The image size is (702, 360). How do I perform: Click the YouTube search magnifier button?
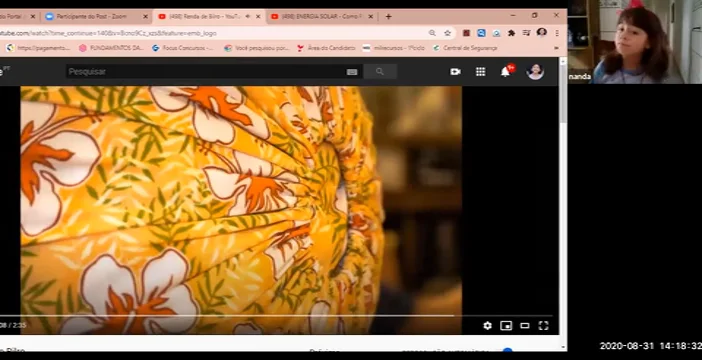point(380,72)
